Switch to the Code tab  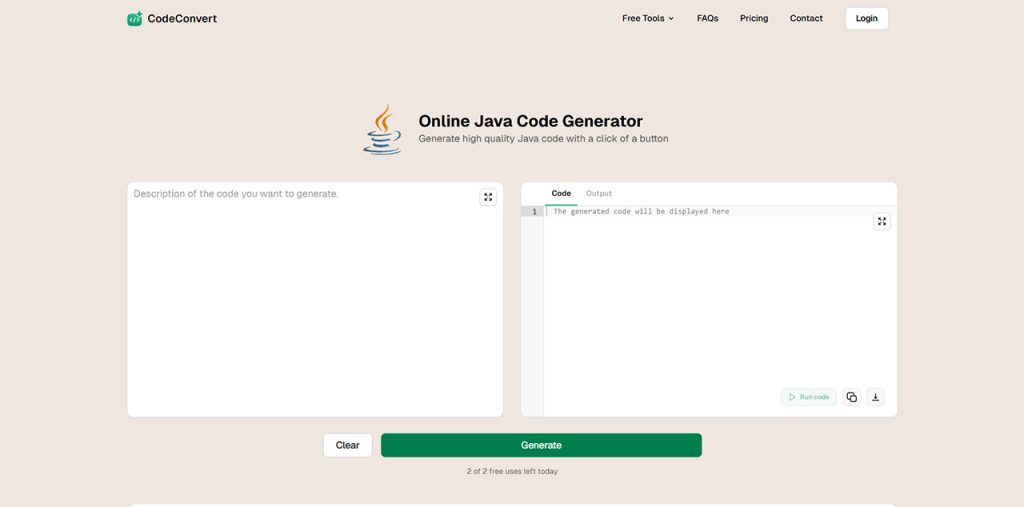(x=561, y=193)
